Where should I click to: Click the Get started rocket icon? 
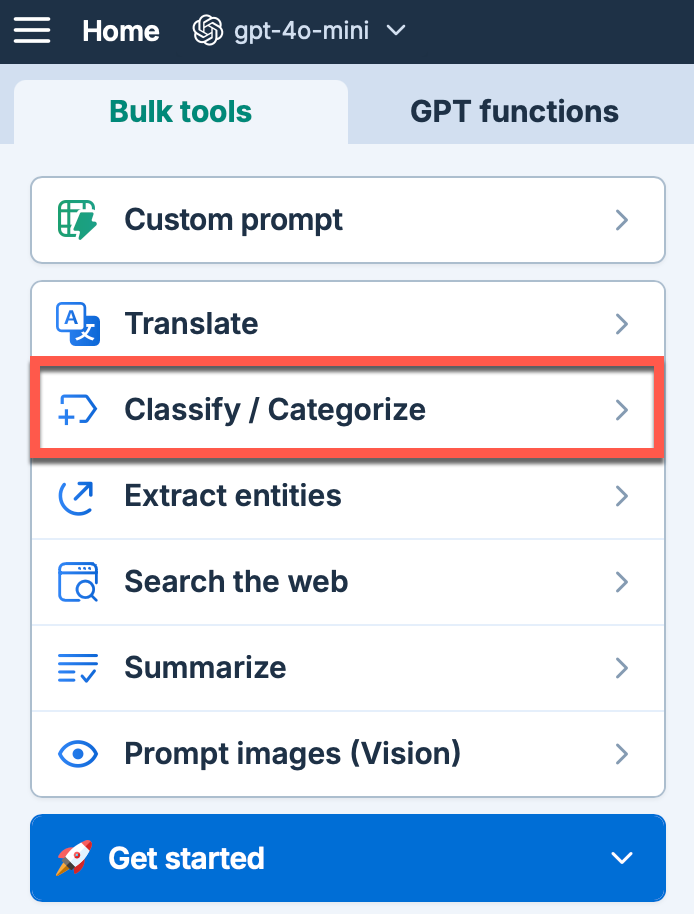[x=76, y=858]
